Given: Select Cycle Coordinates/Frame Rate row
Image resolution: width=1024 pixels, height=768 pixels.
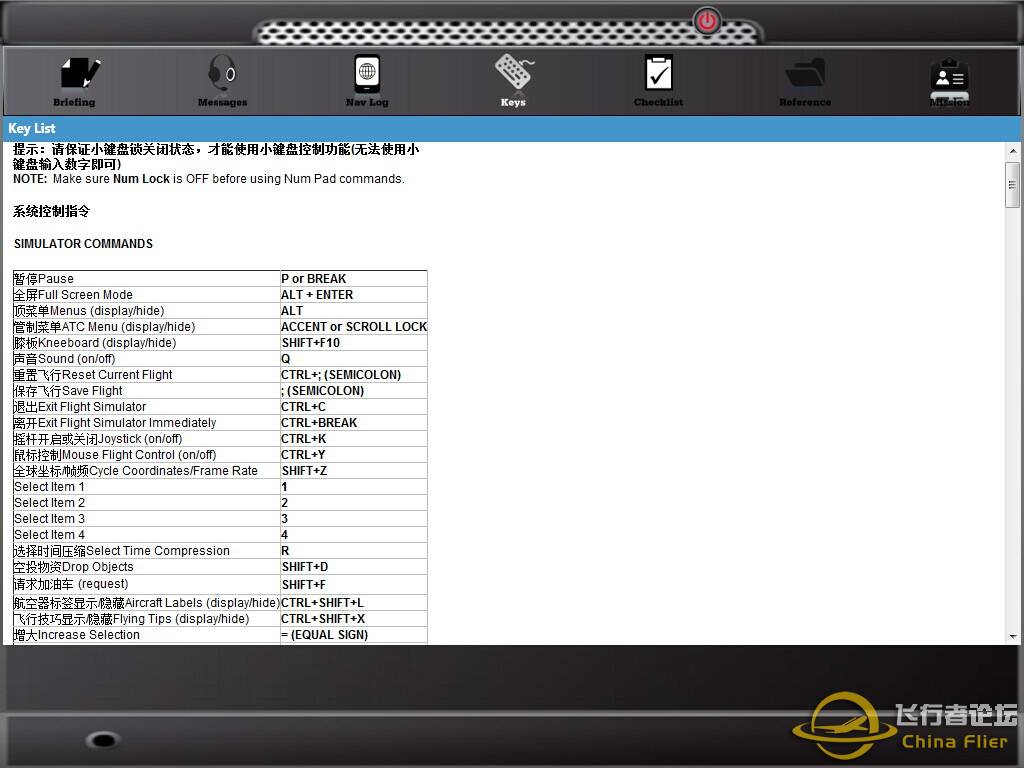Looking at the screenshot, I should pos(220,471).
